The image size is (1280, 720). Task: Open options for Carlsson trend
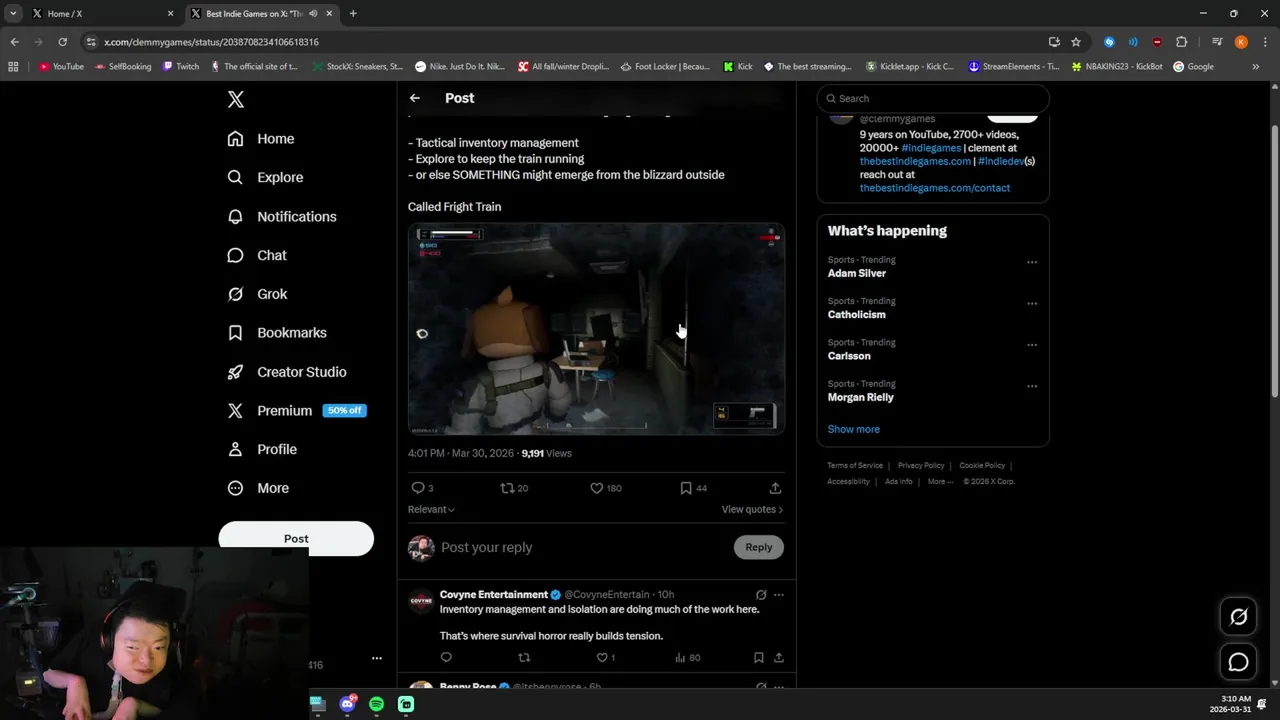point(1032,344)
